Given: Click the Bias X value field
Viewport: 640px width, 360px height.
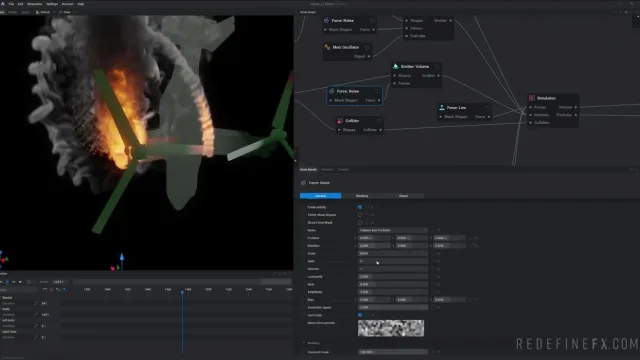Looking at the screenshot, I should (x=374, y=300).
